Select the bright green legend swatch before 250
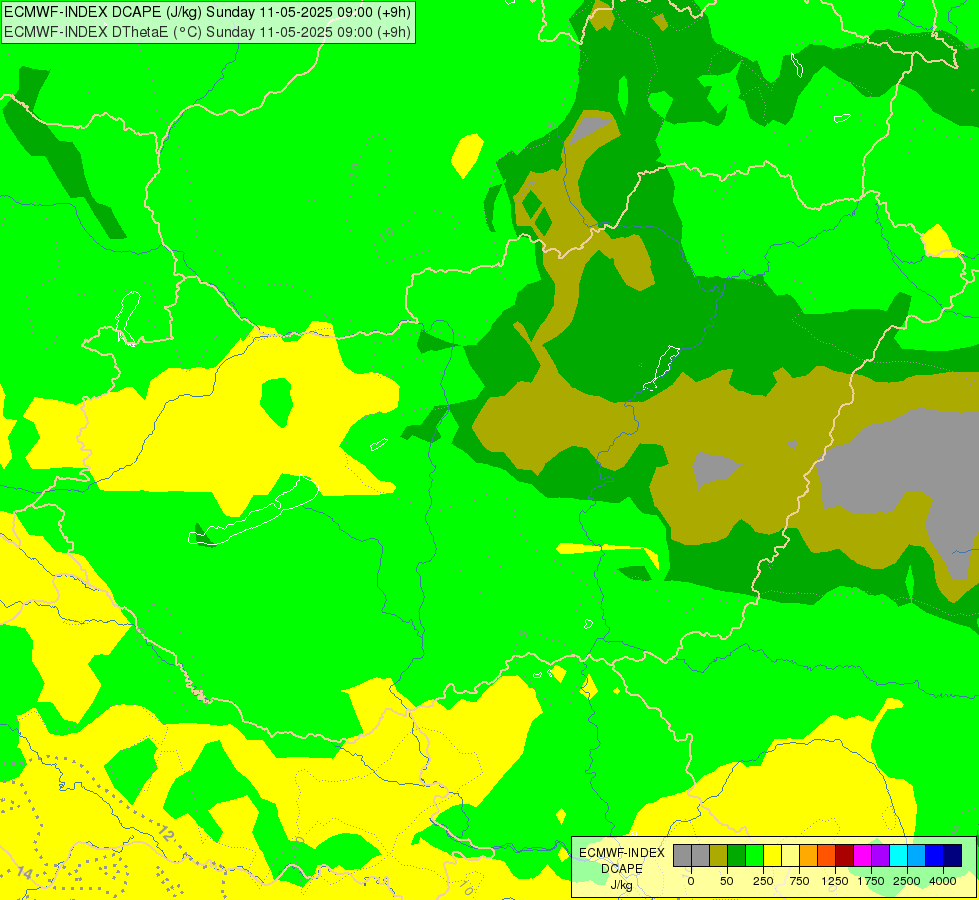Image resolution: width=979 pixels, height=900 pixels. coord(755,855)
